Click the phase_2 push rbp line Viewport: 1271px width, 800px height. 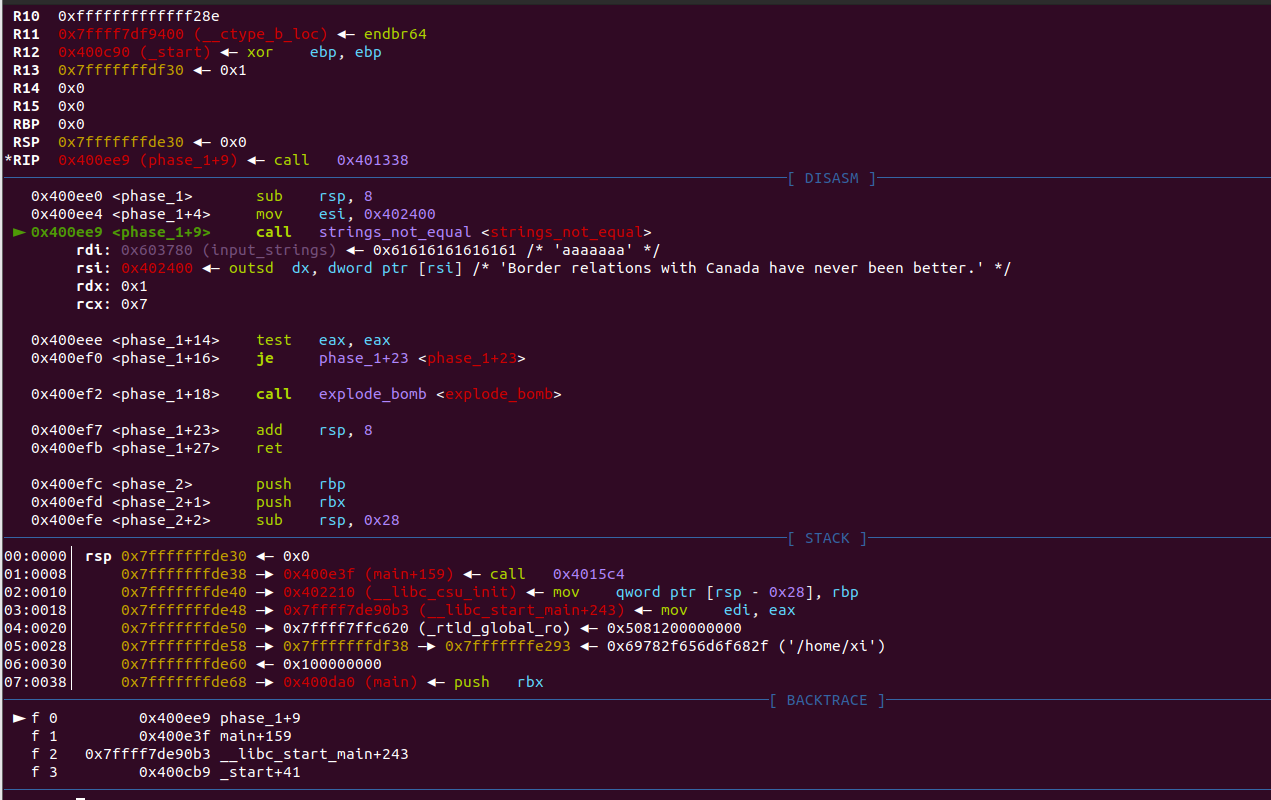coord(189,484)
